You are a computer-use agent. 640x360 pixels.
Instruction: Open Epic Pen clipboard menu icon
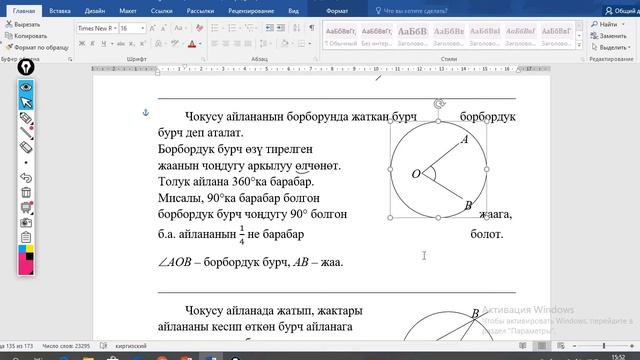click(26, 237)
